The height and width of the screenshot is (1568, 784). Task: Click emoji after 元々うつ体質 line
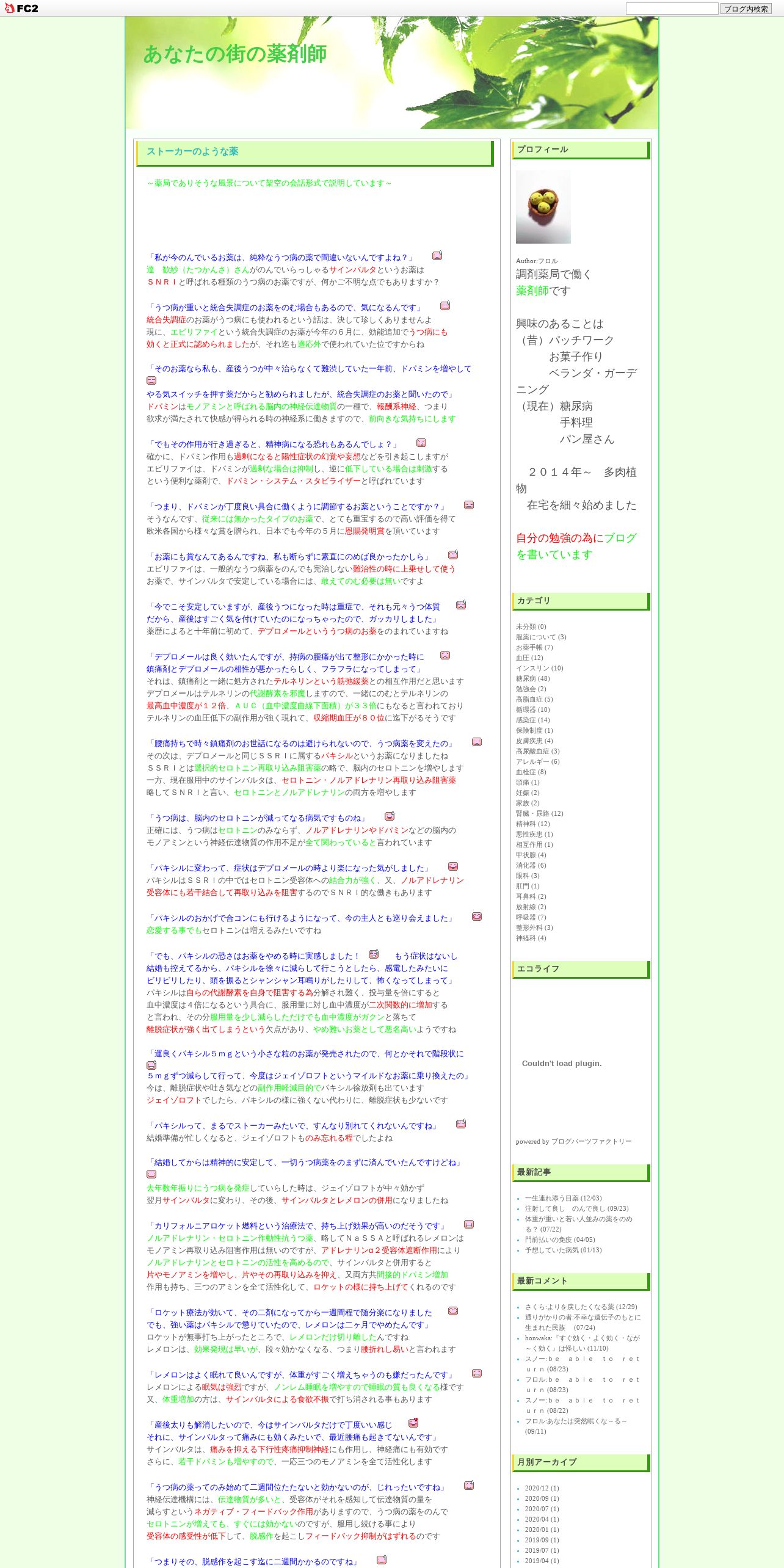click(461, 605)
